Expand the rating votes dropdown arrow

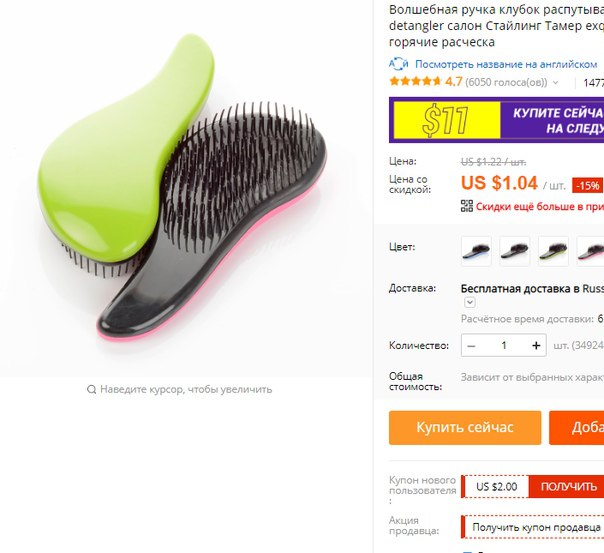coord(555,82)
